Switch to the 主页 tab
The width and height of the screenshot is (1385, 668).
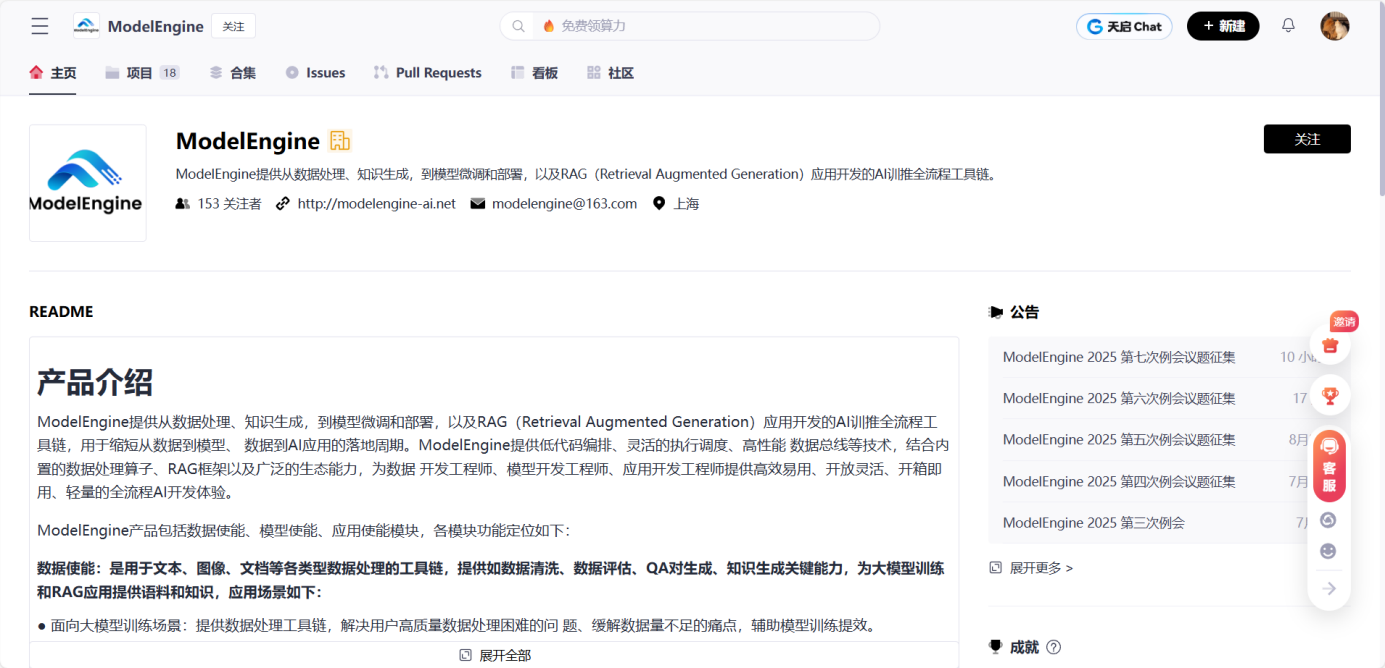point(53,73)
